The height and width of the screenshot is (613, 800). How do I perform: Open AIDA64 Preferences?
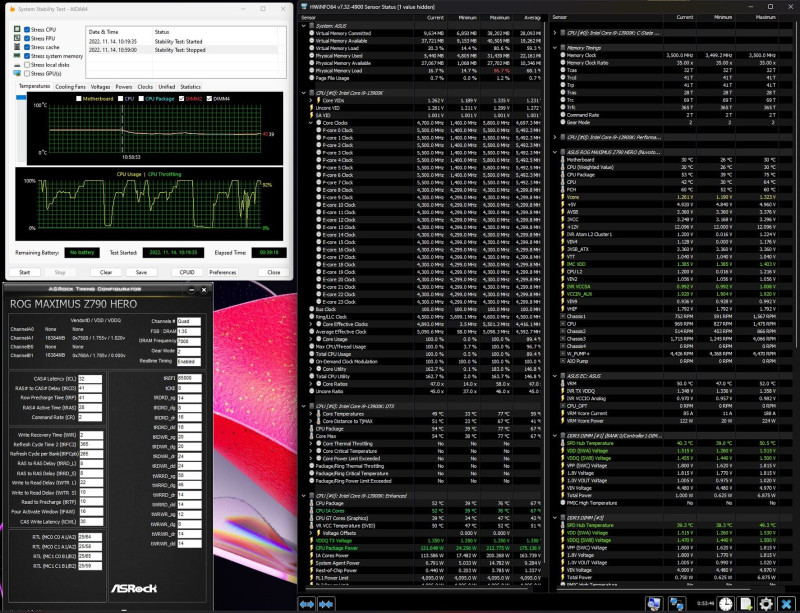[222, 272]
